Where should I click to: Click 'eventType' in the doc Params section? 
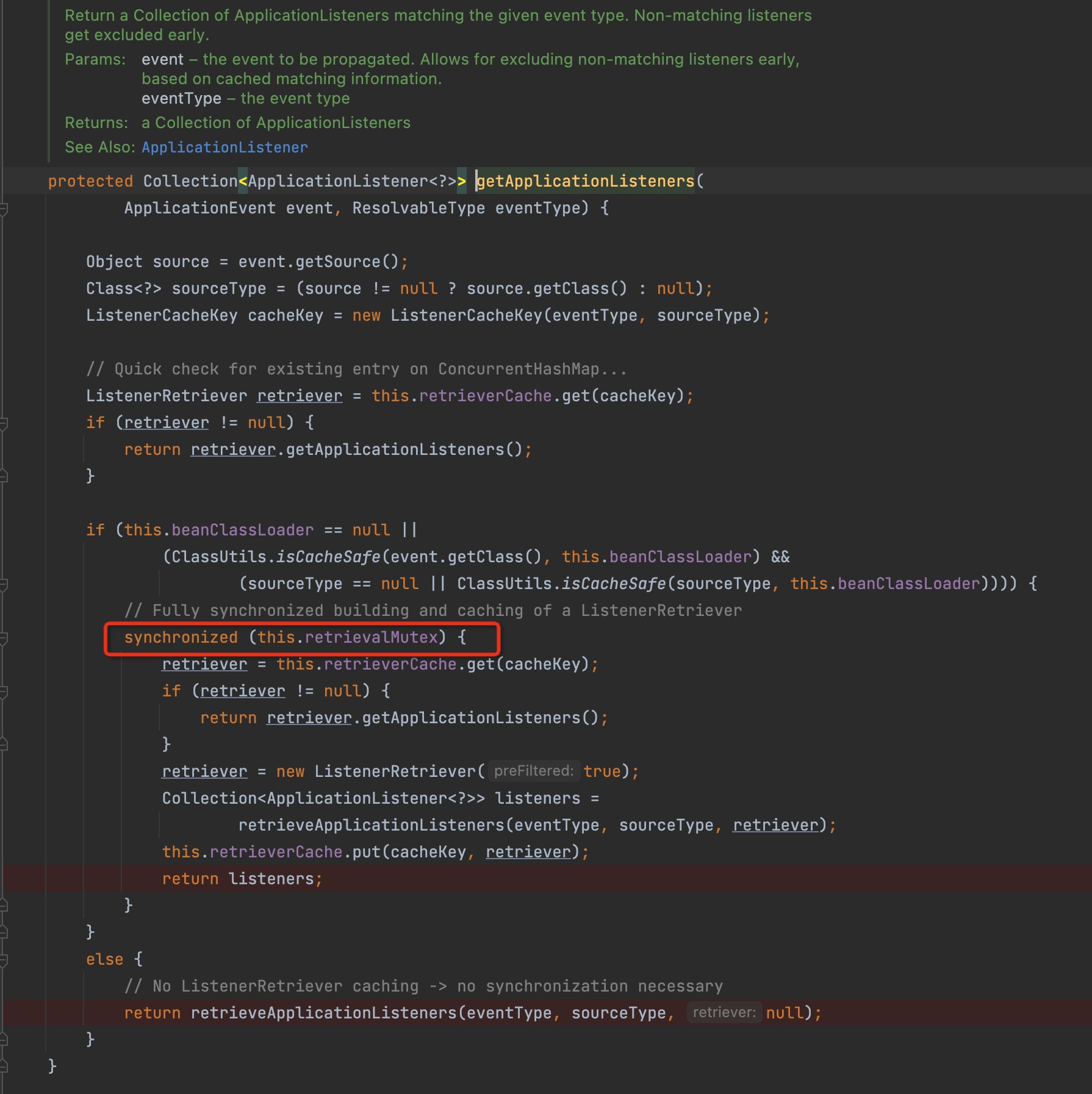tap(181, 98)
